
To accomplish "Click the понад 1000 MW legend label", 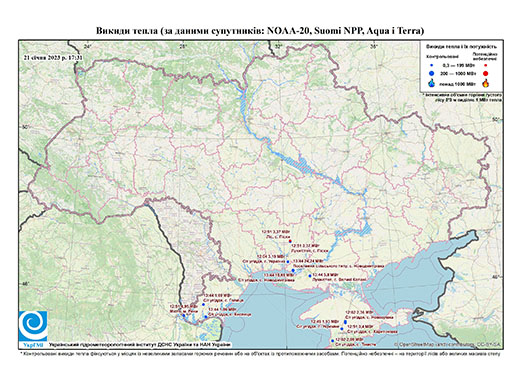I will coord(457,83).
